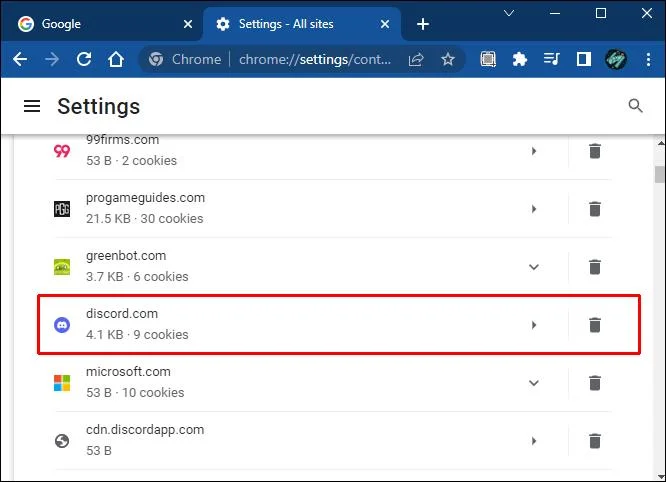Open the tab search dropdown arrow
Image resolution: width=666 pixels, height=482 pixels.
[x=508, y=13]
